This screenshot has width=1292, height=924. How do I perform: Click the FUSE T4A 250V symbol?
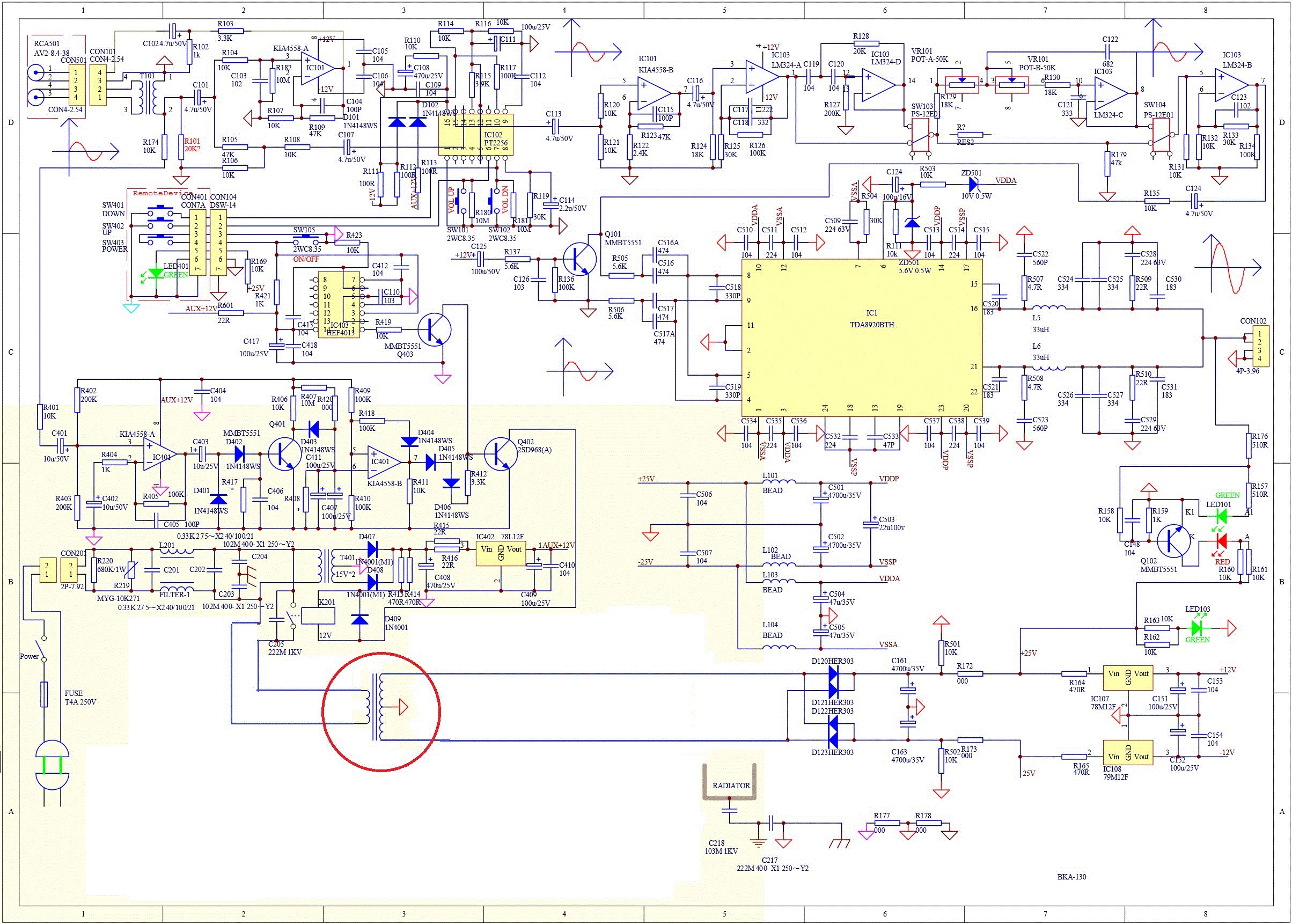tap(44, 694)
